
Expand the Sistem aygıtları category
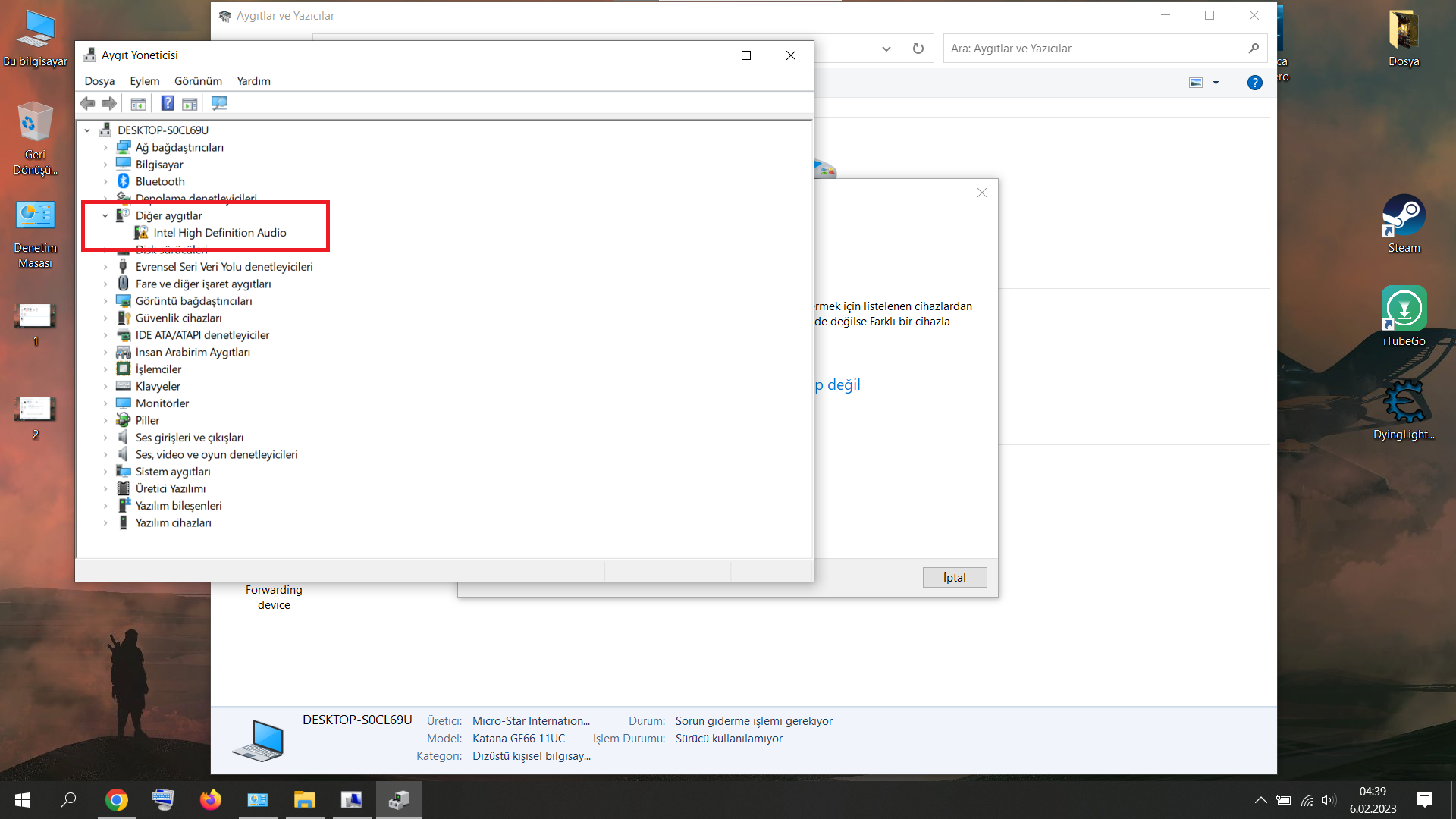(105, 472)
